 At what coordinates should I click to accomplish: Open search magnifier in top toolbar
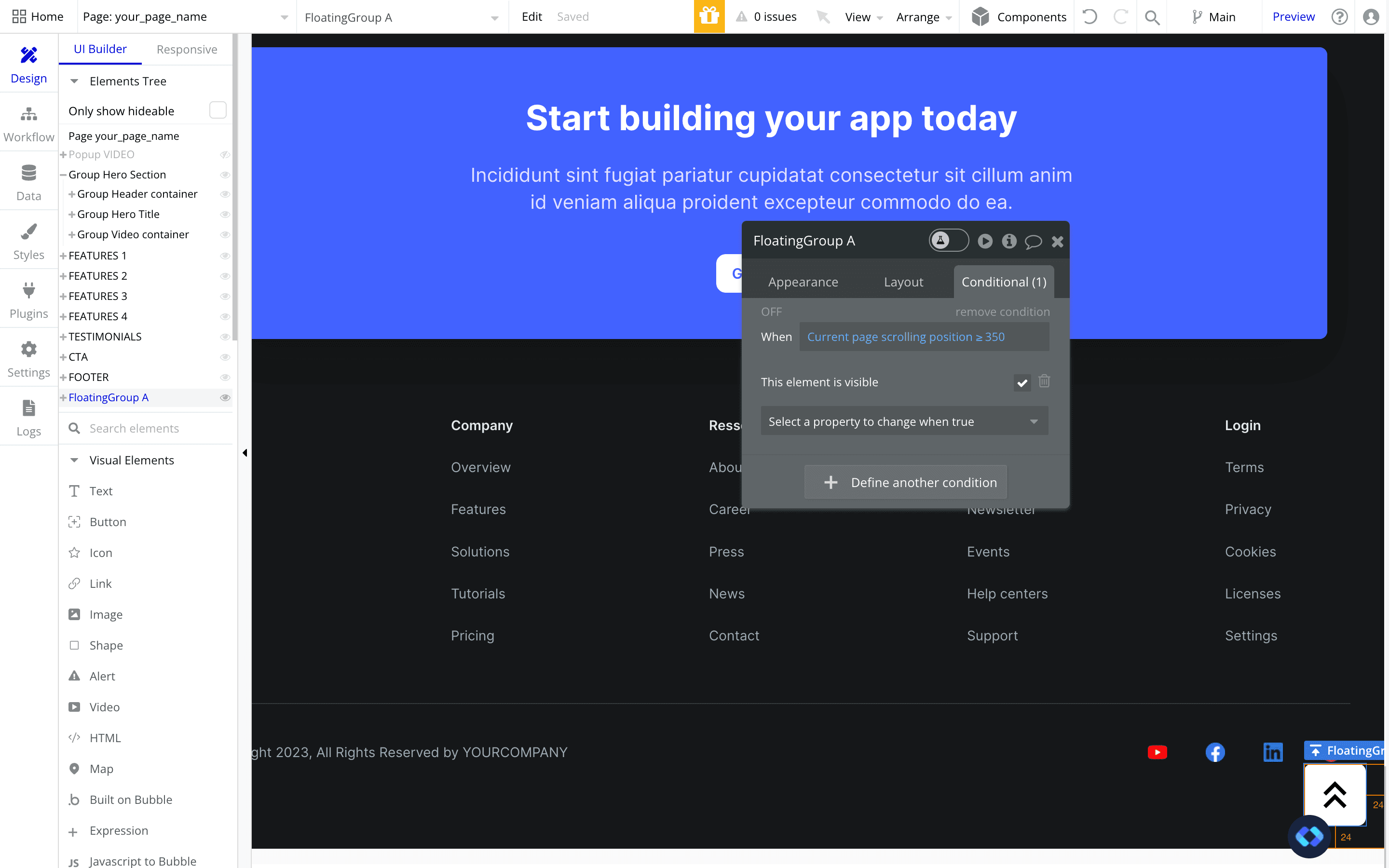click(x=1151, y=17)
